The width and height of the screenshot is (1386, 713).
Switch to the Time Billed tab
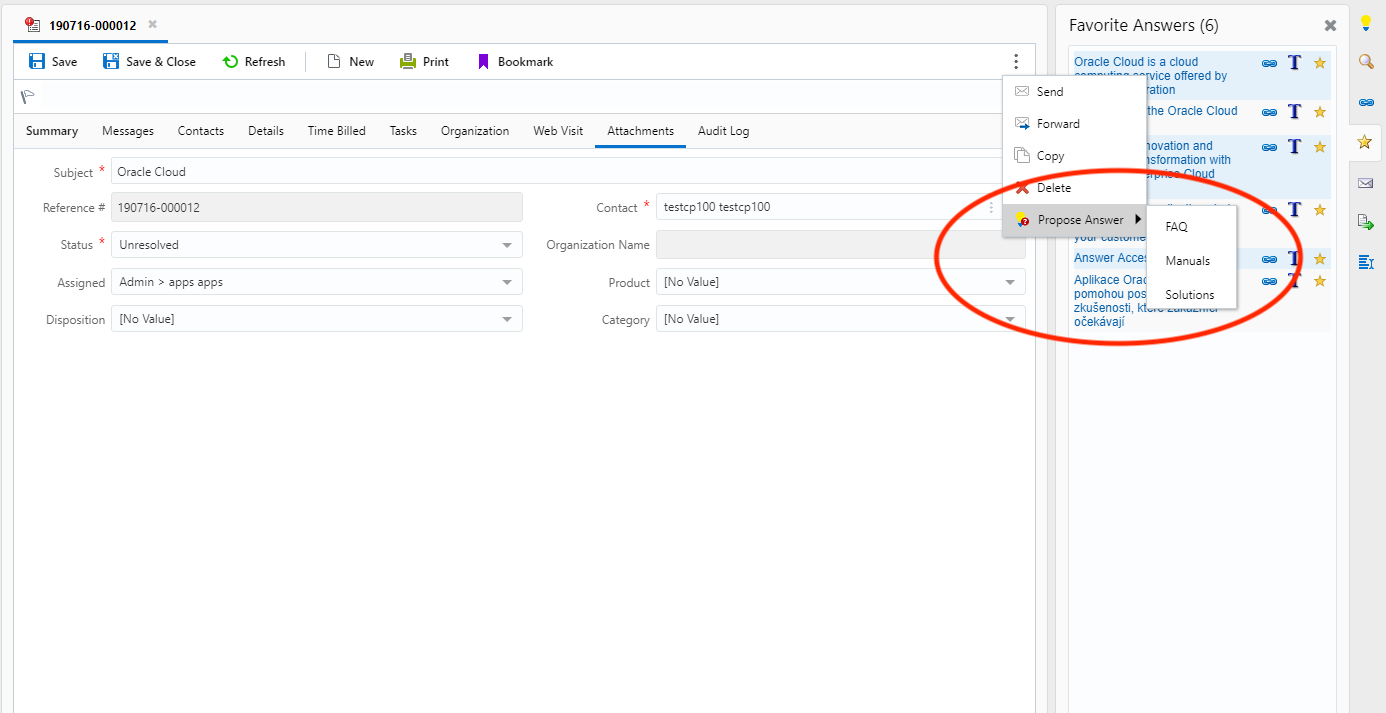[337, 131]
